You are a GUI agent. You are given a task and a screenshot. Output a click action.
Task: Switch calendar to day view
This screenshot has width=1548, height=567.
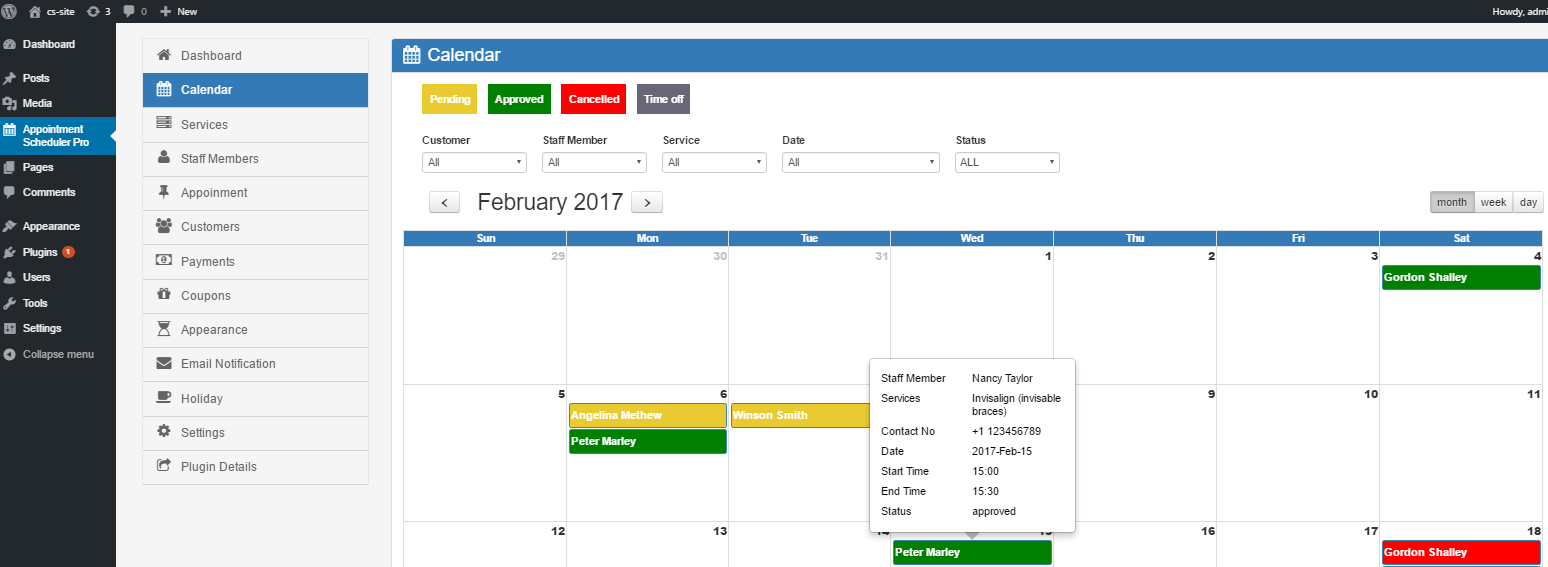click(1528, 202)
